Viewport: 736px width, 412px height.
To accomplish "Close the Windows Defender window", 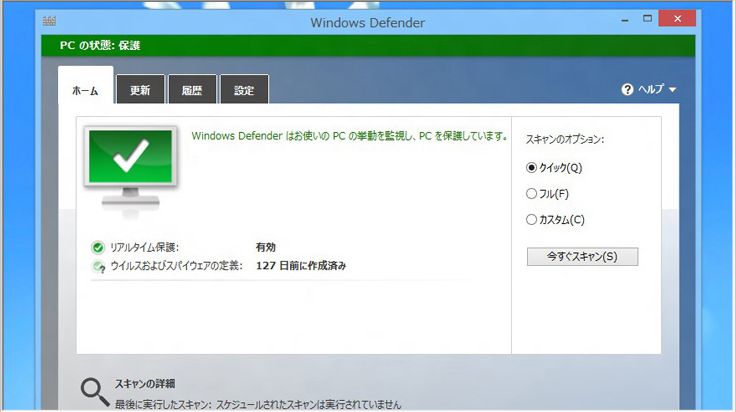I will point(677,19).
